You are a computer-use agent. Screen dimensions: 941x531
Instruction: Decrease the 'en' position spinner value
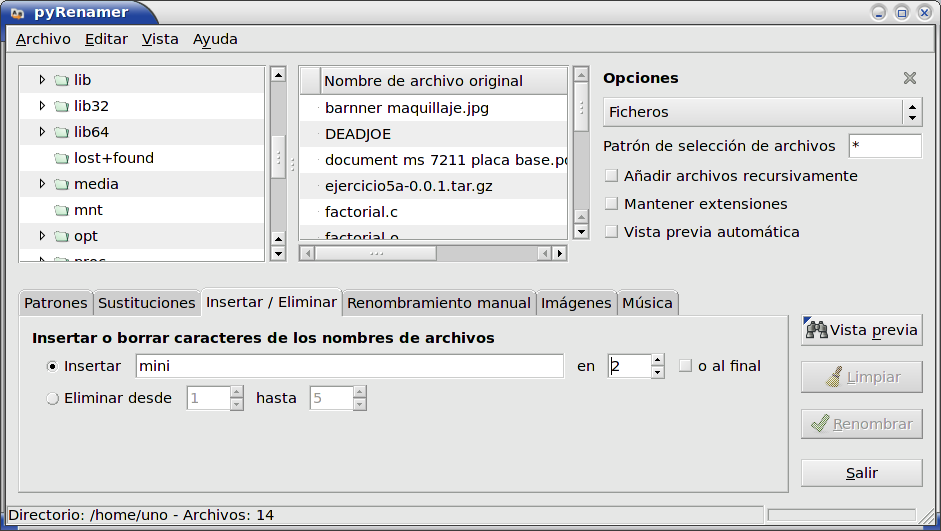coord(658,373)
